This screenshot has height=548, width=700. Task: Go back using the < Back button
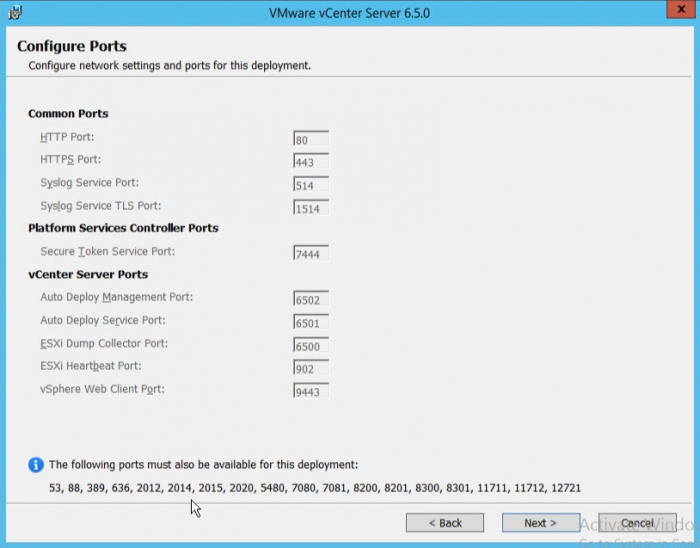(445, 523)
